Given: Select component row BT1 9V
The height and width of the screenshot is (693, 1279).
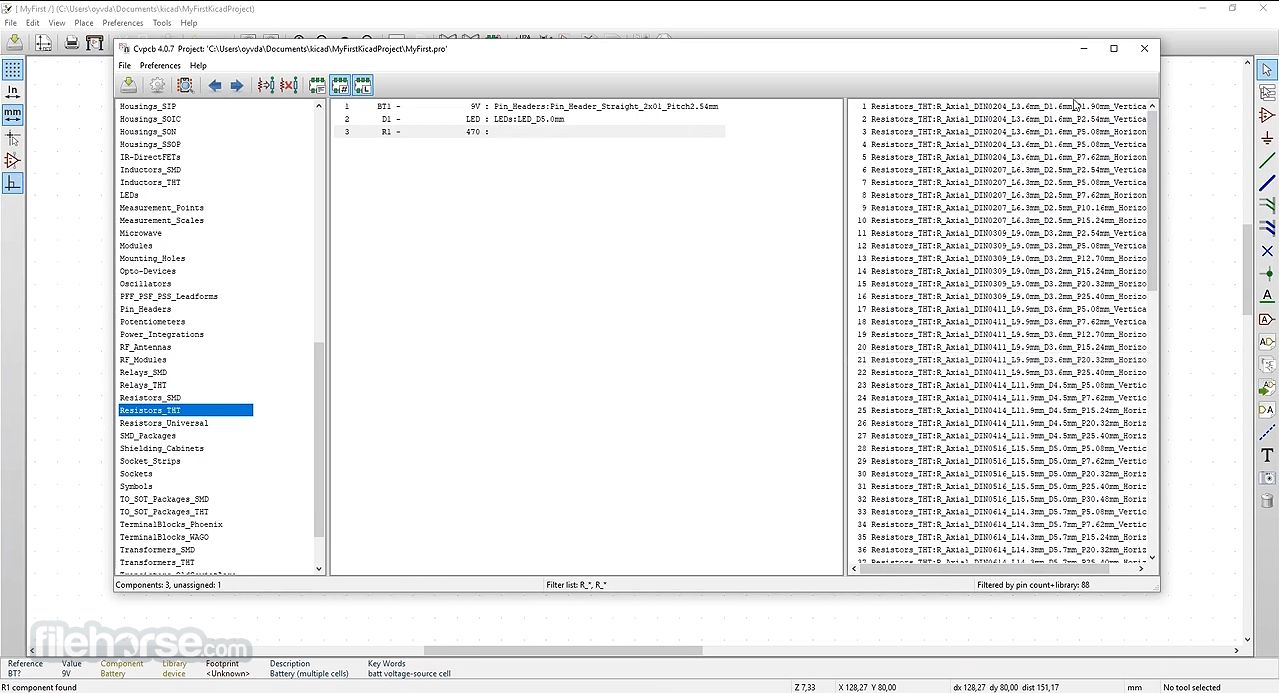Looking at the screenshot, I should (529, 106).
